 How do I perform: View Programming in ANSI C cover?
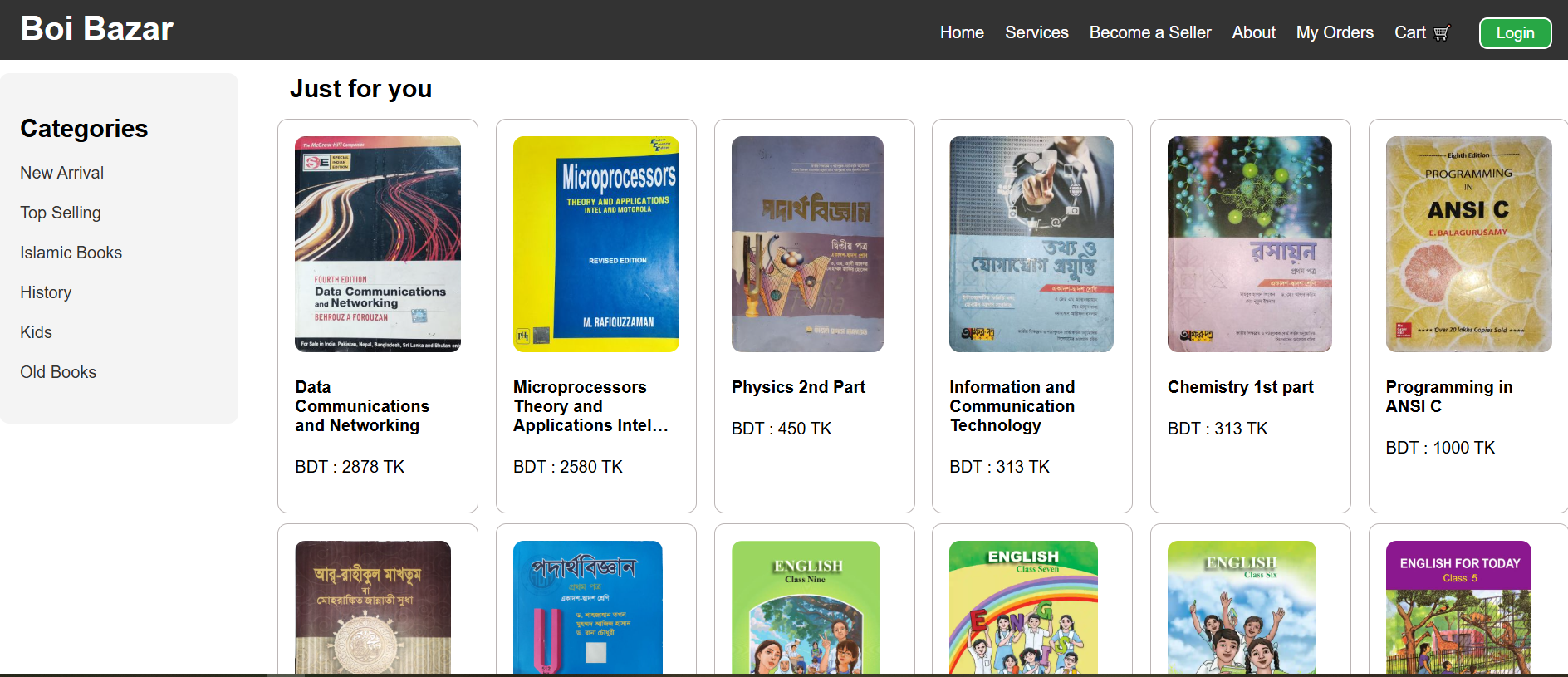[1468, 244]
